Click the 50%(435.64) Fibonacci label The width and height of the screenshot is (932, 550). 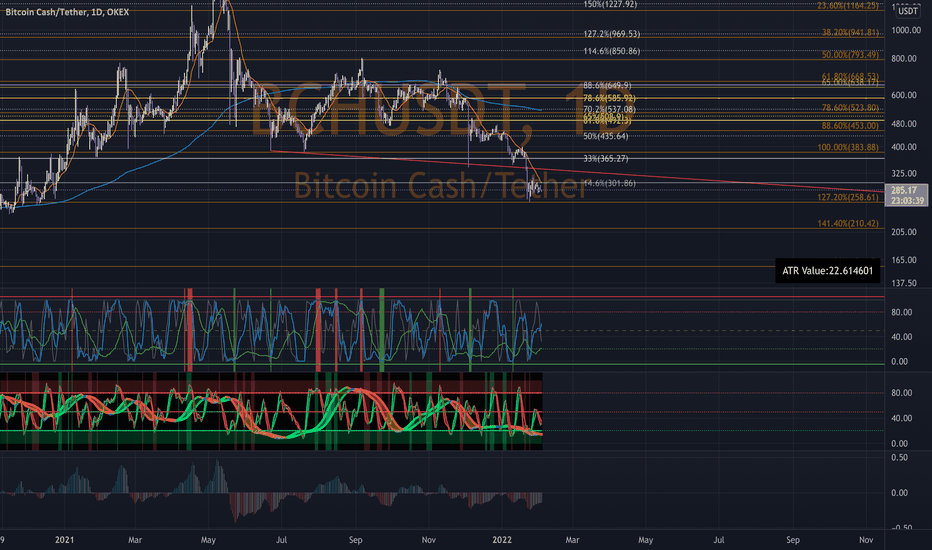(606, 136)
